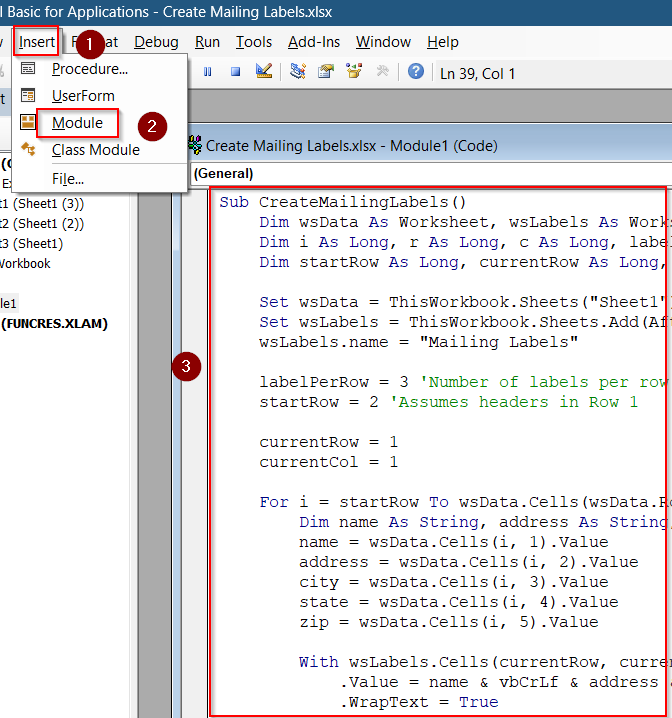This screenshot has width=672, height=718.
Task: Click the Module icon in menu
Action: (x=28, y=122)
